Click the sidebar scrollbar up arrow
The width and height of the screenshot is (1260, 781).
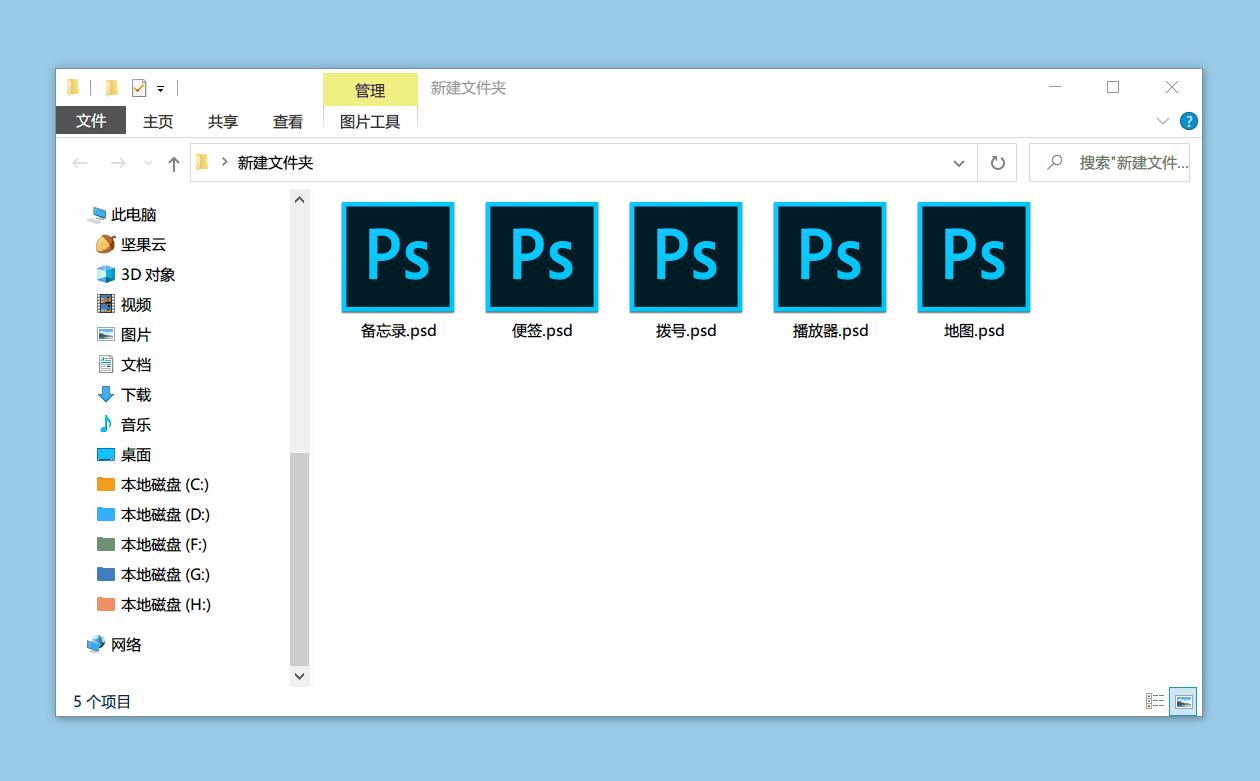pos(300,200)
